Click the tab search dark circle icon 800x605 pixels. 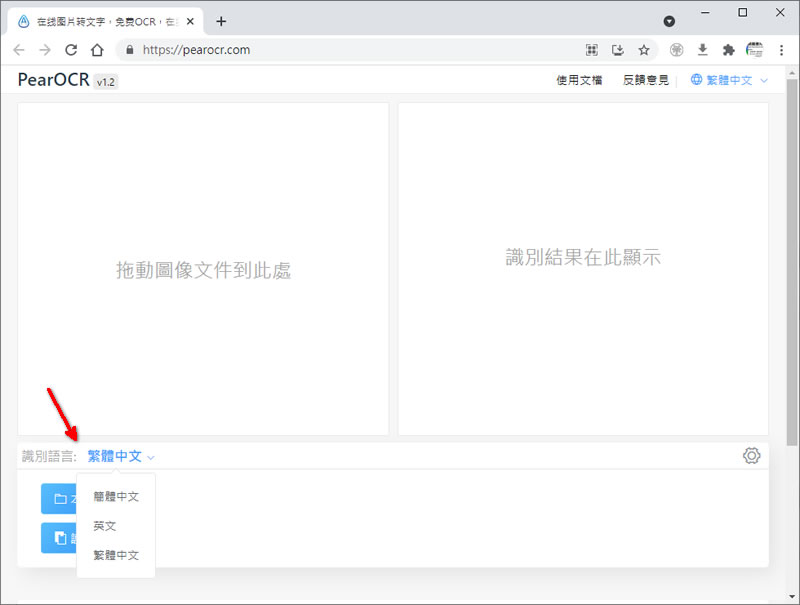point(669,21)
